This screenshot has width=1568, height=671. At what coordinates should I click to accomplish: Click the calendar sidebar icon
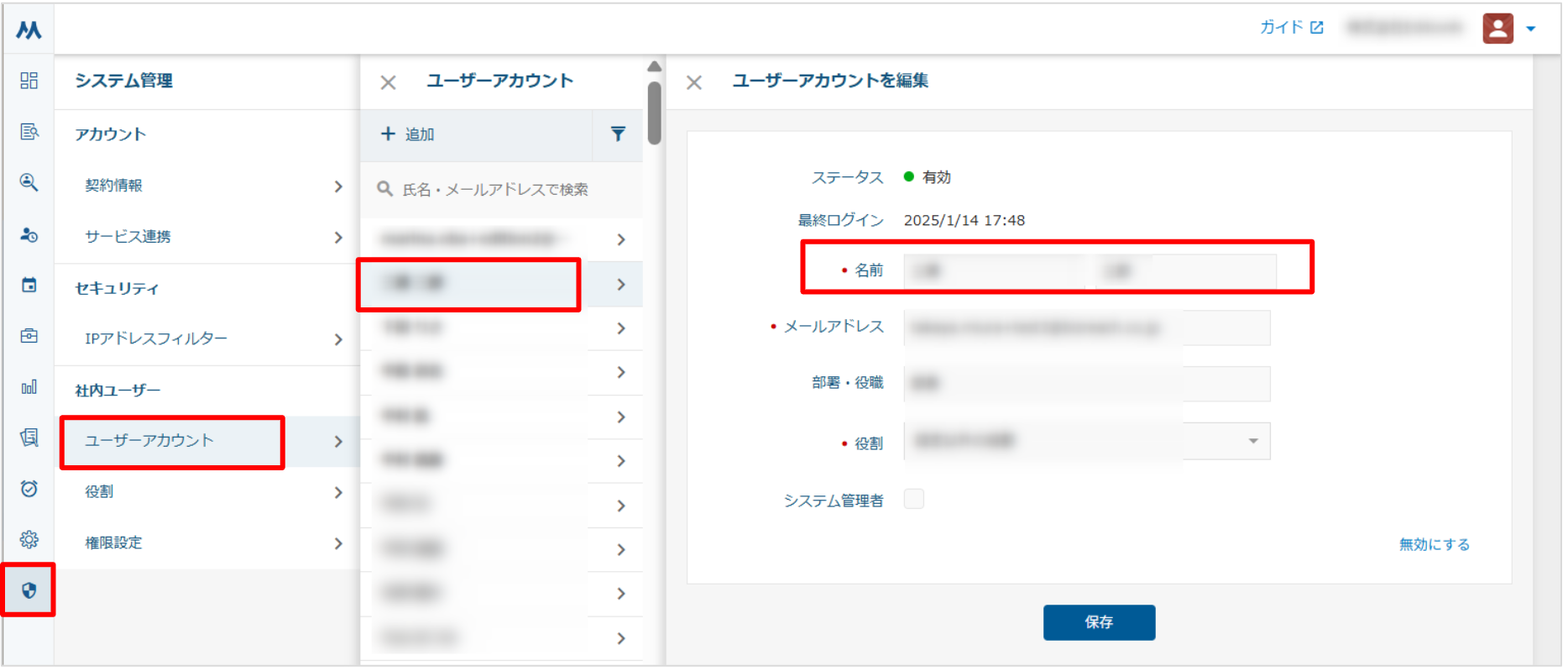[29, 286]
